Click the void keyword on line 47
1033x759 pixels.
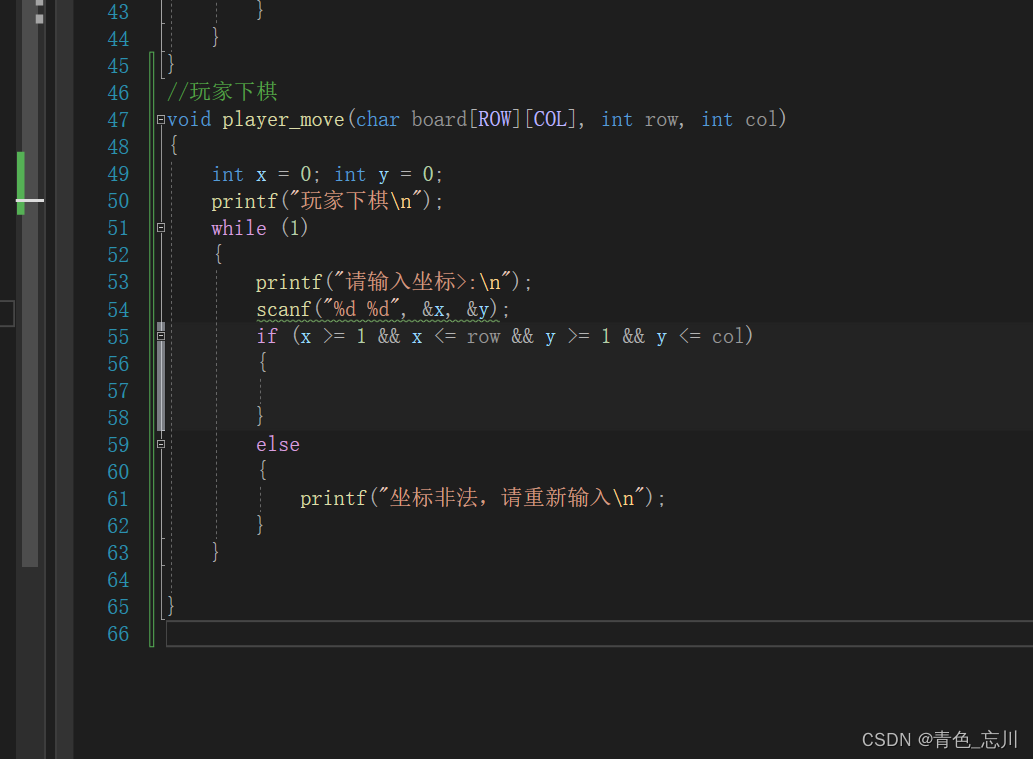point(190,119)
